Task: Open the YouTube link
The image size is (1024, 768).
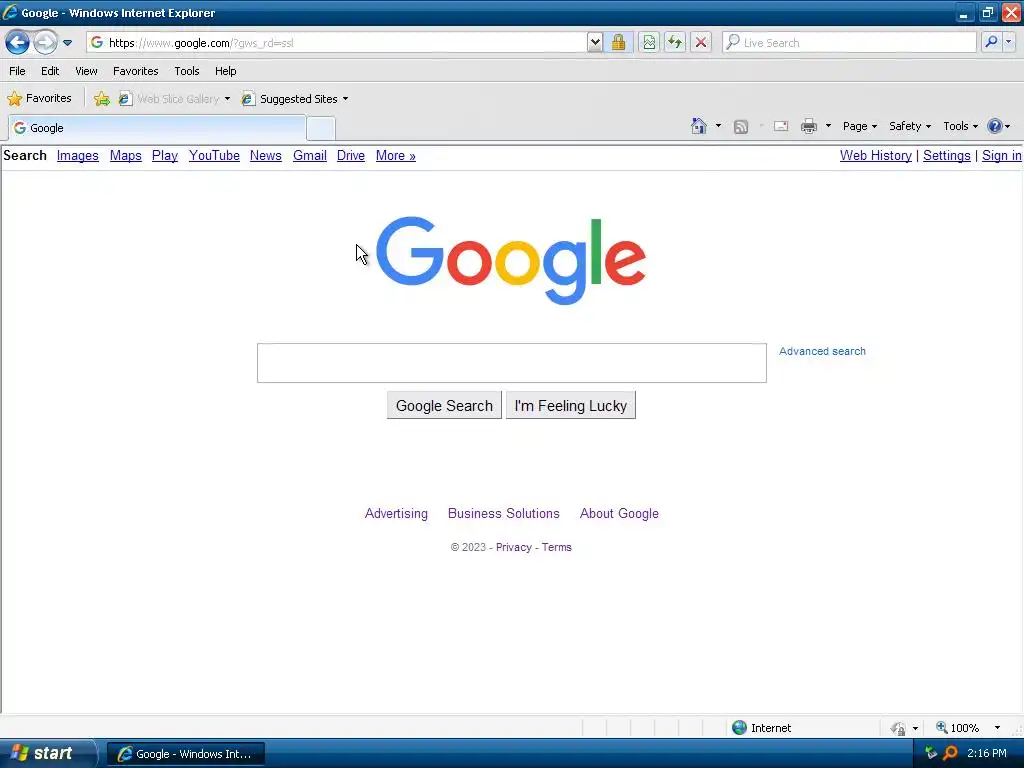Action: pyautogui.click(x=214, y=155)
